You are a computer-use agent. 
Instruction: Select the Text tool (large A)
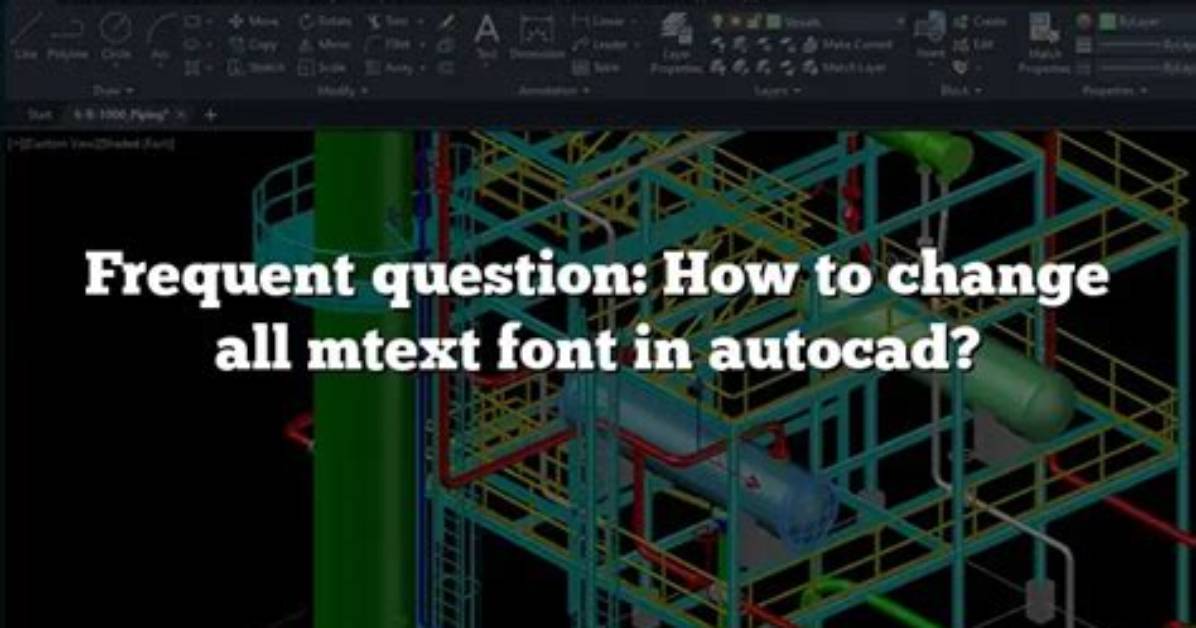tap(487, 37)
